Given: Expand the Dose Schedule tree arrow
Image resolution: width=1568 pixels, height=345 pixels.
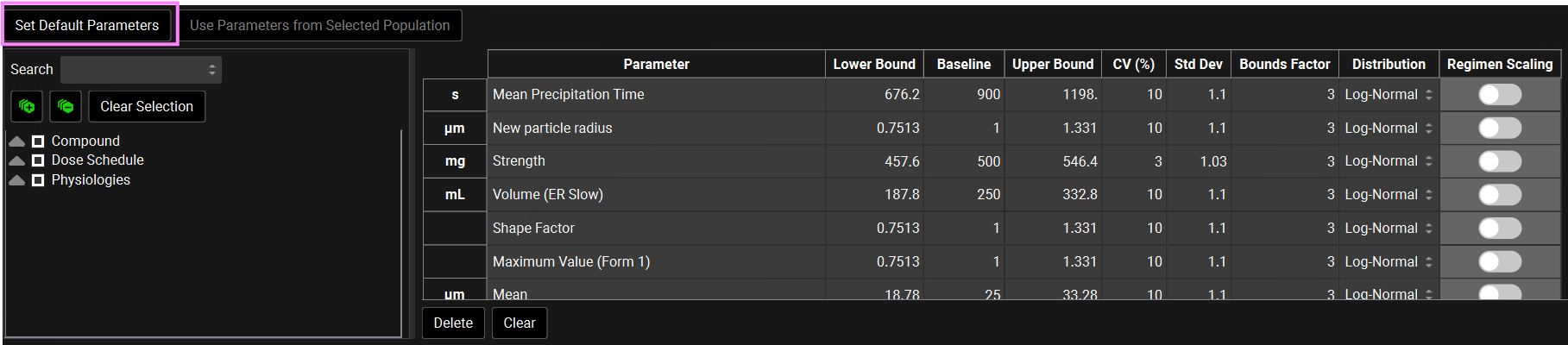Looking at the screenshot, I should [x=16, y=160].
